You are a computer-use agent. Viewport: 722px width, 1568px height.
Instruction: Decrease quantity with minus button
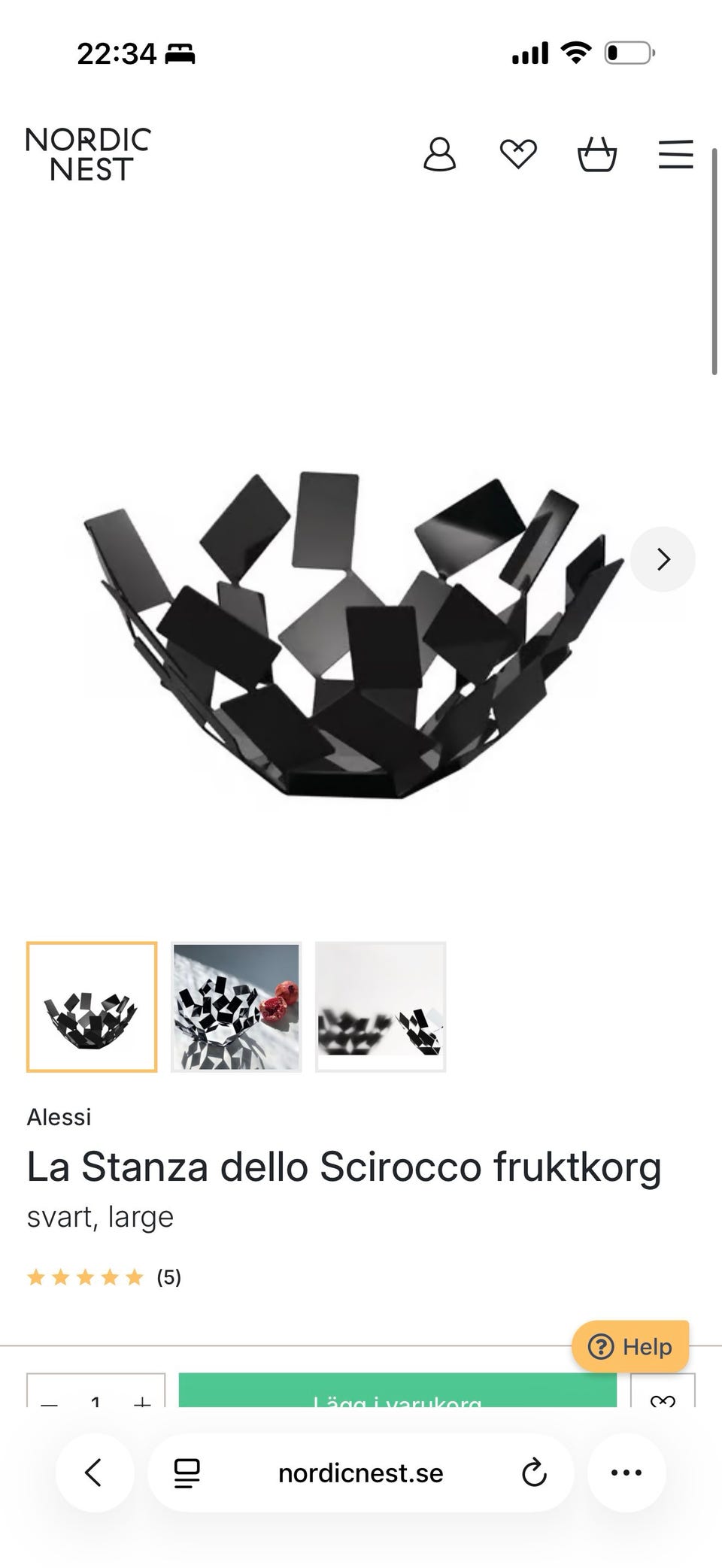(50, 1398)
